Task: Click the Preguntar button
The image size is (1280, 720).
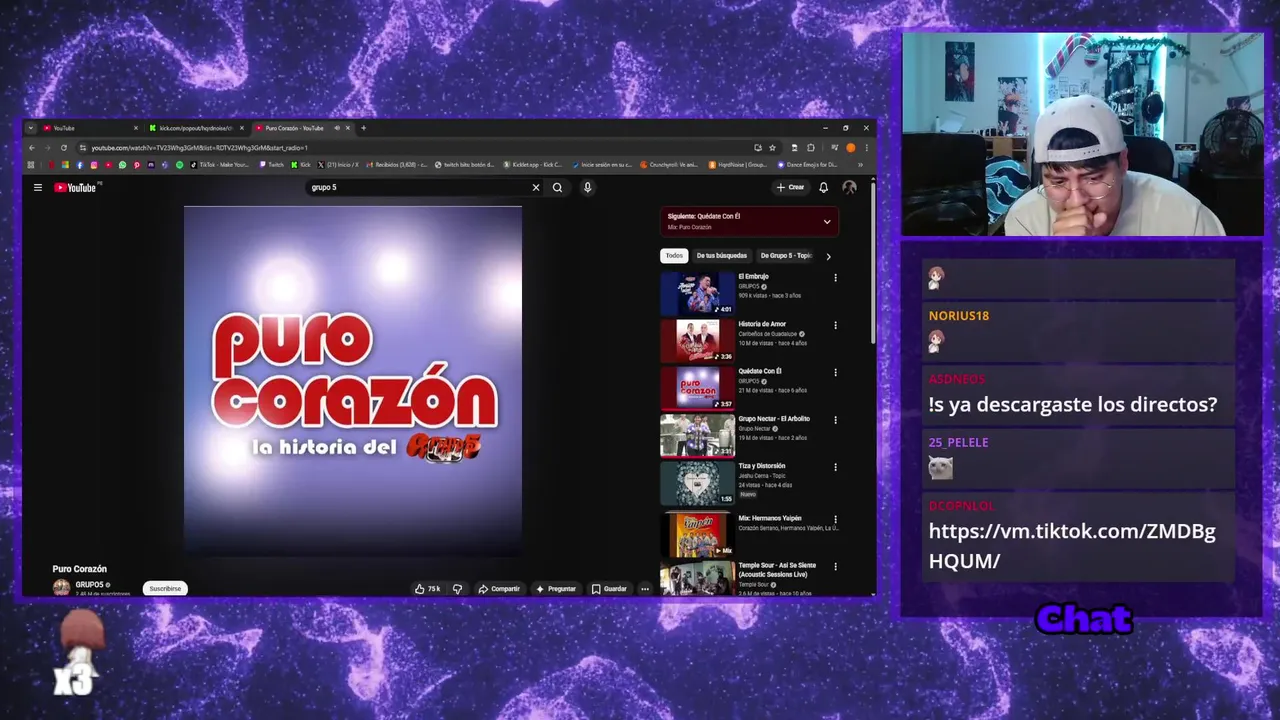Action: point(556,589)
